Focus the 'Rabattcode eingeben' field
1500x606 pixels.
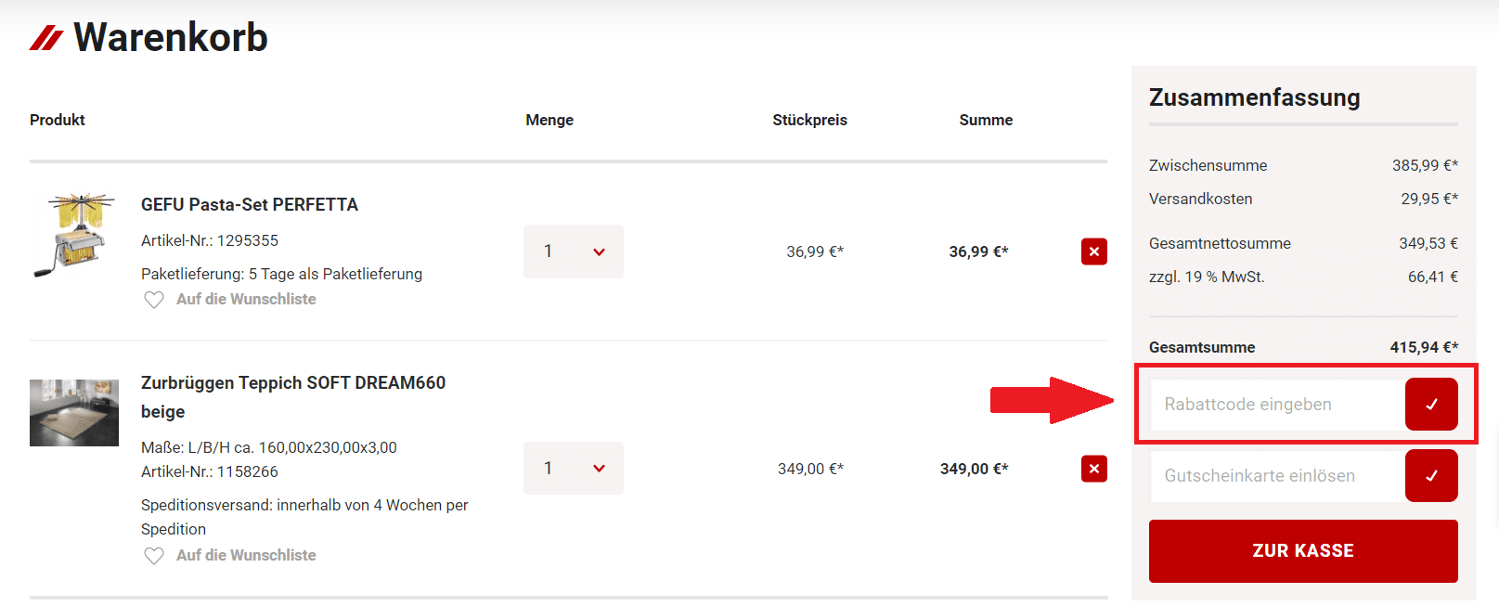click(1276, 405)
